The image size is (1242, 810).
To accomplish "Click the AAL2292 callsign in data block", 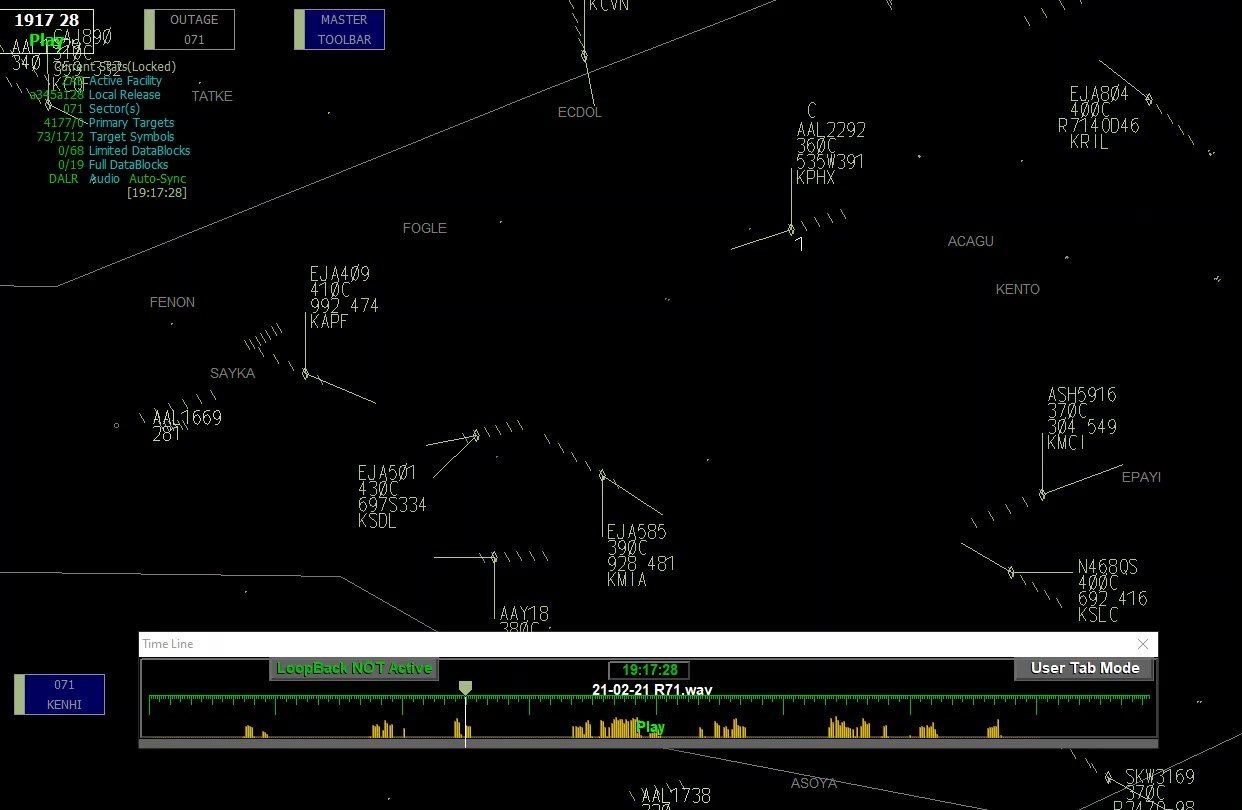I will [831, 129].
